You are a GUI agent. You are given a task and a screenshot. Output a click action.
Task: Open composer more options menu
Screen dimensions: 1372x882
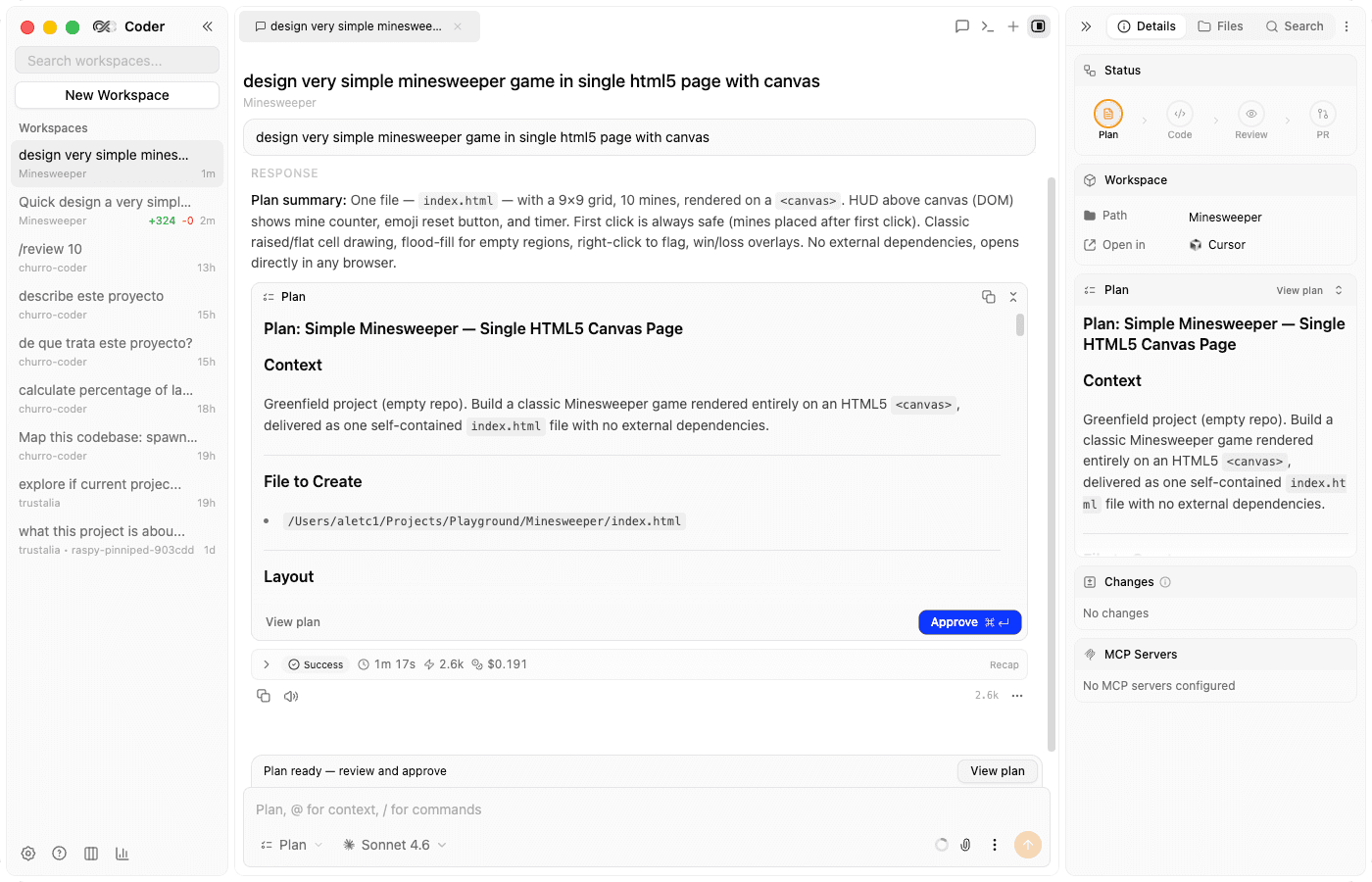(995, 845)
